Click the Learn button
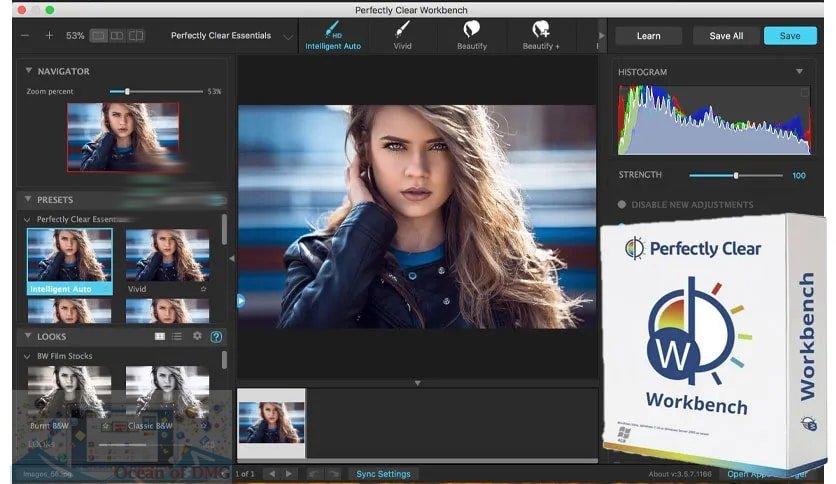The height and width of the screenshot is (484, 836). tap(648, 36)
